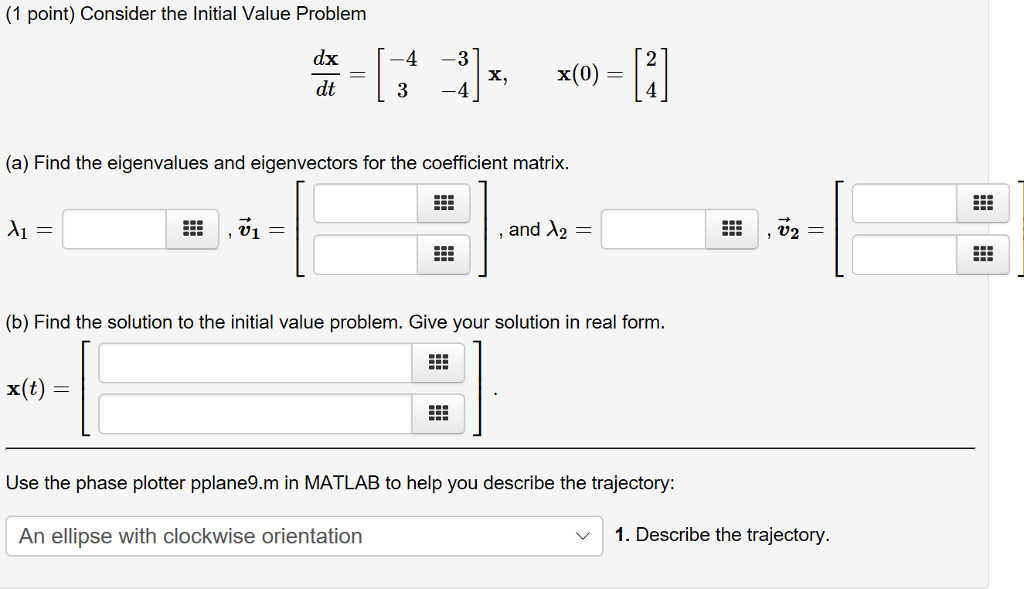Click inside the λ₂ answer field
Viewport: 1024px width, 589px height.
pos(655,229)
